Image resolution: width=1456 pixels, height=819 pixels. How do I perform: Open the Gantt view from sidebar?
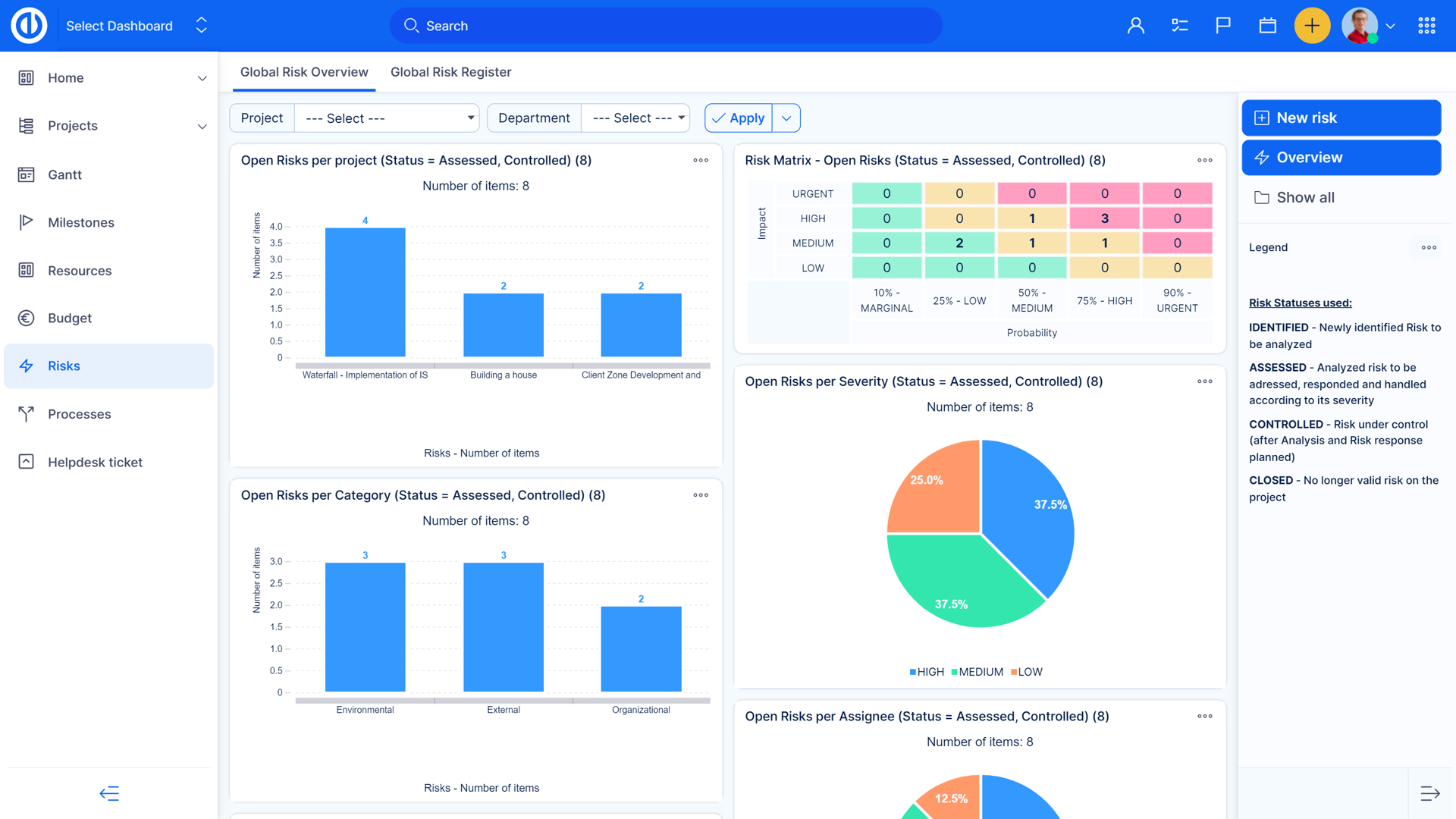[64, 174]
